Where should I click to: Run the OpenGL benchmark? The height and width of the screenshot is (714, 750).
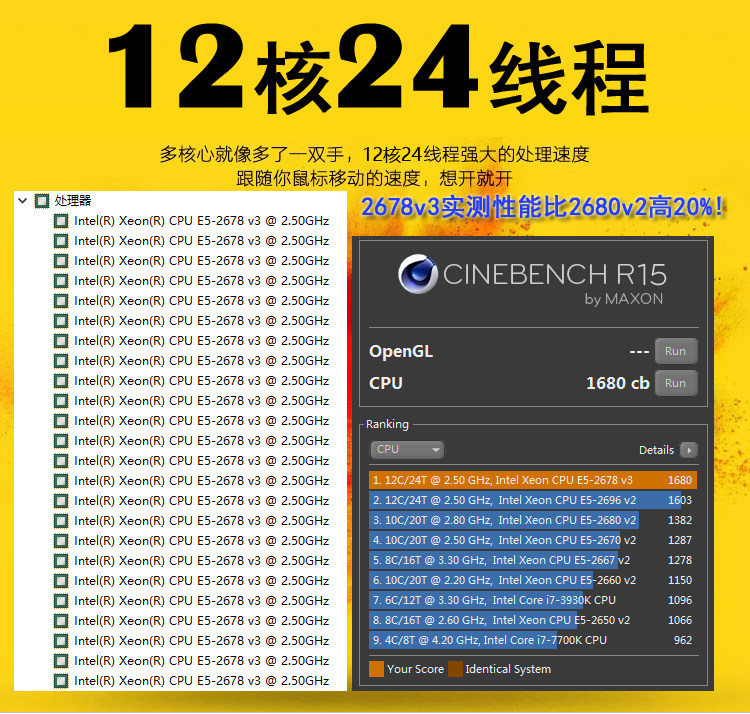coord(675,351)
